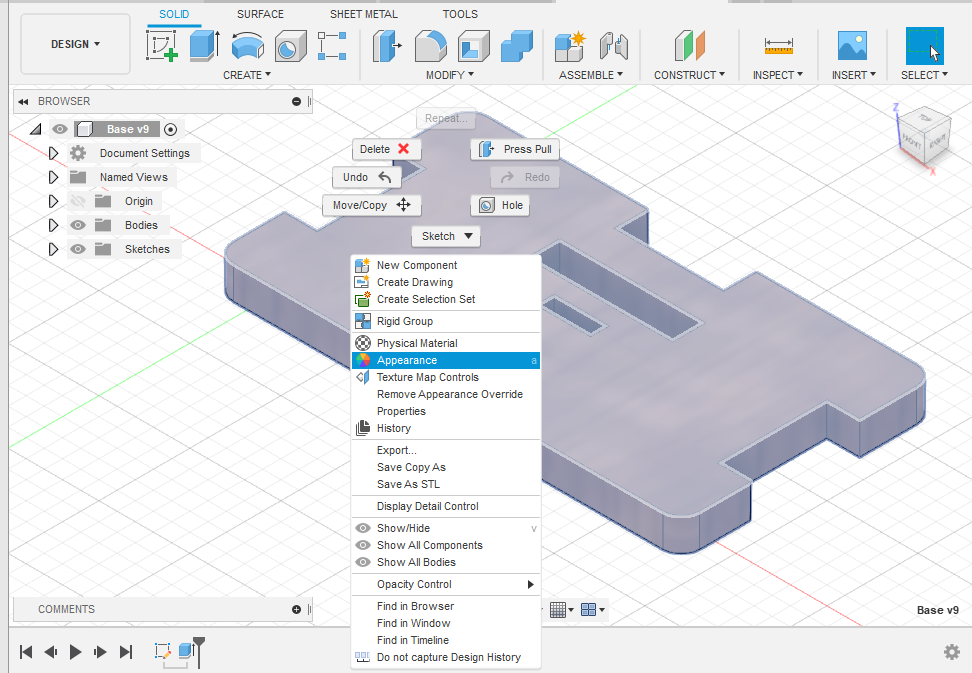Go to the timeline end
Viewport: 972px width, 673px height.
(x=126, y=651)
